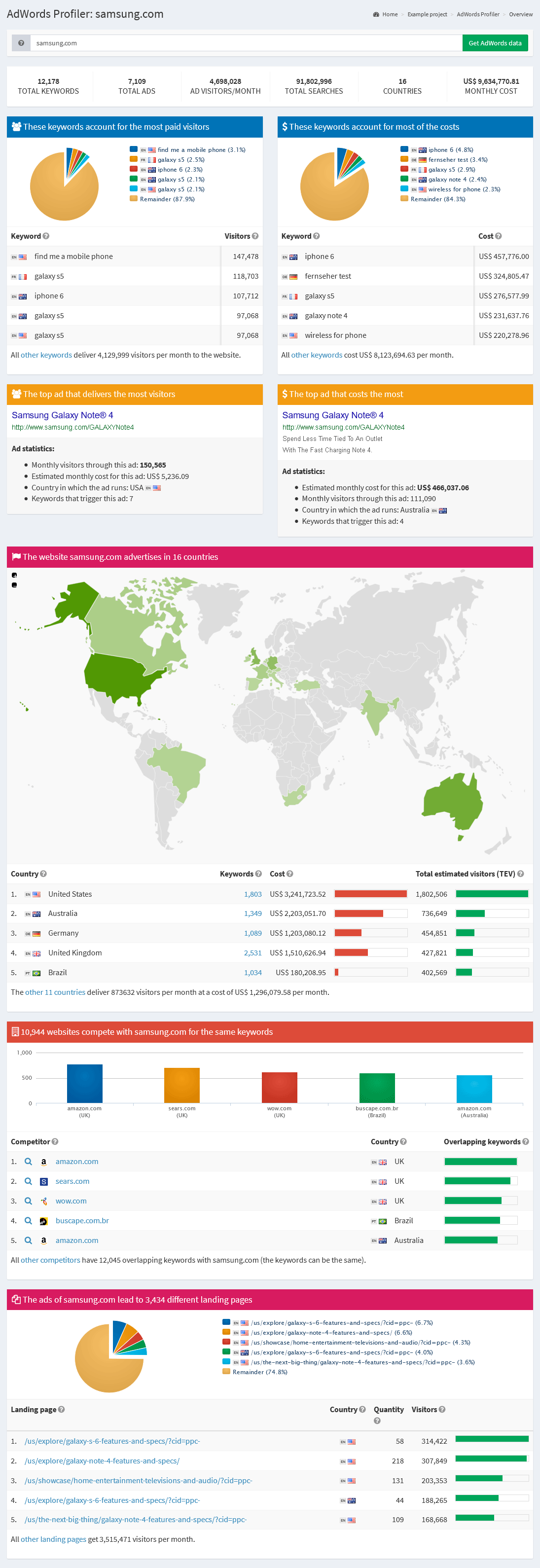This screenshot has width=540, height=1568.
Task: Click the Home dashboard icon in breadcrumb
Action: (x=376, y=15)
